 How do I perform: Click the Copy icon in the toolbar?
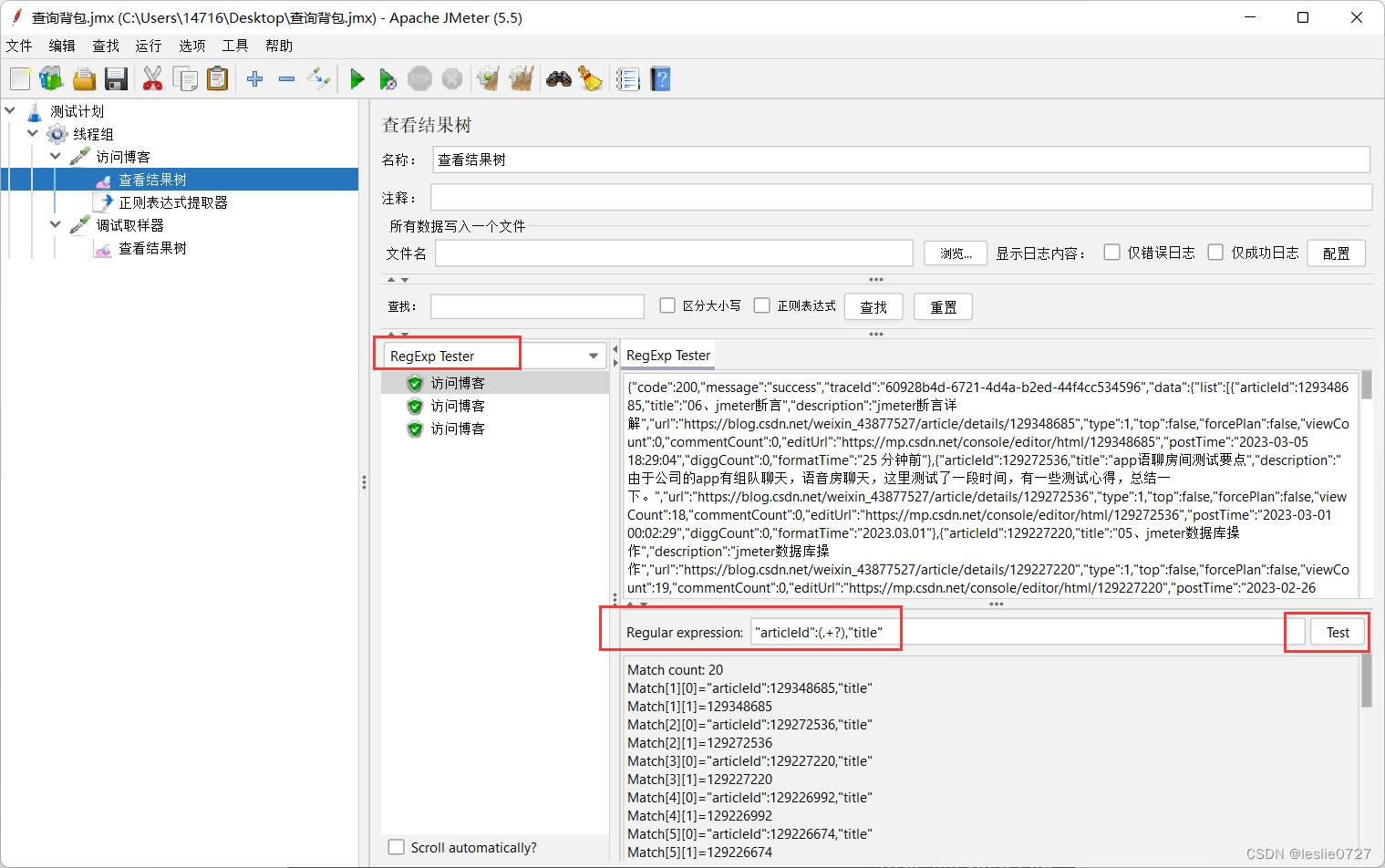pyautogui.click(x=185, y=78)
